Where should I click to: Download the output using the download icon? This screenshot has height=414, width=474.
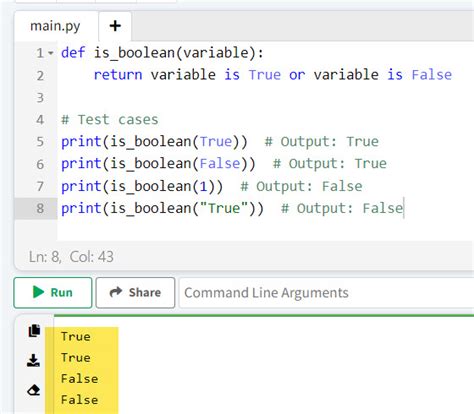pos(33,360)
